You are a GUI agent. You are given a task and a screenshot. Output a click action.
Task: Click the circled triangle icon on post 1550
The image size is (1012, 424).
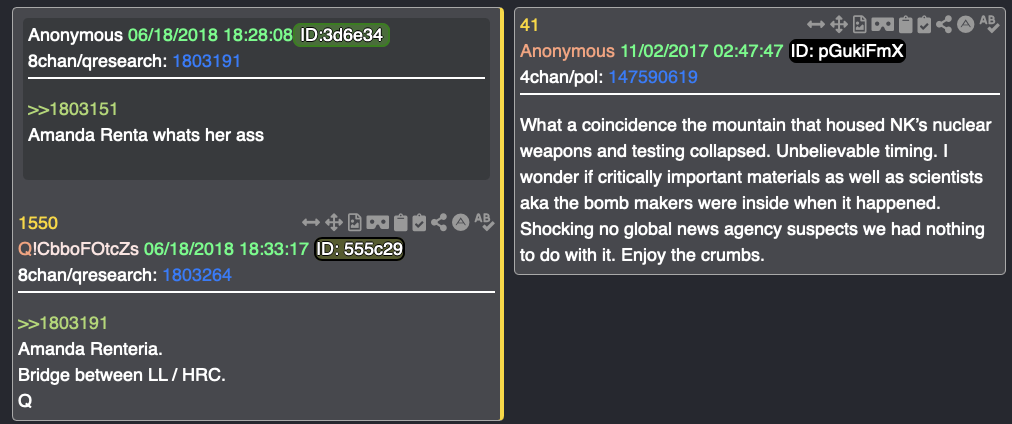460,223
